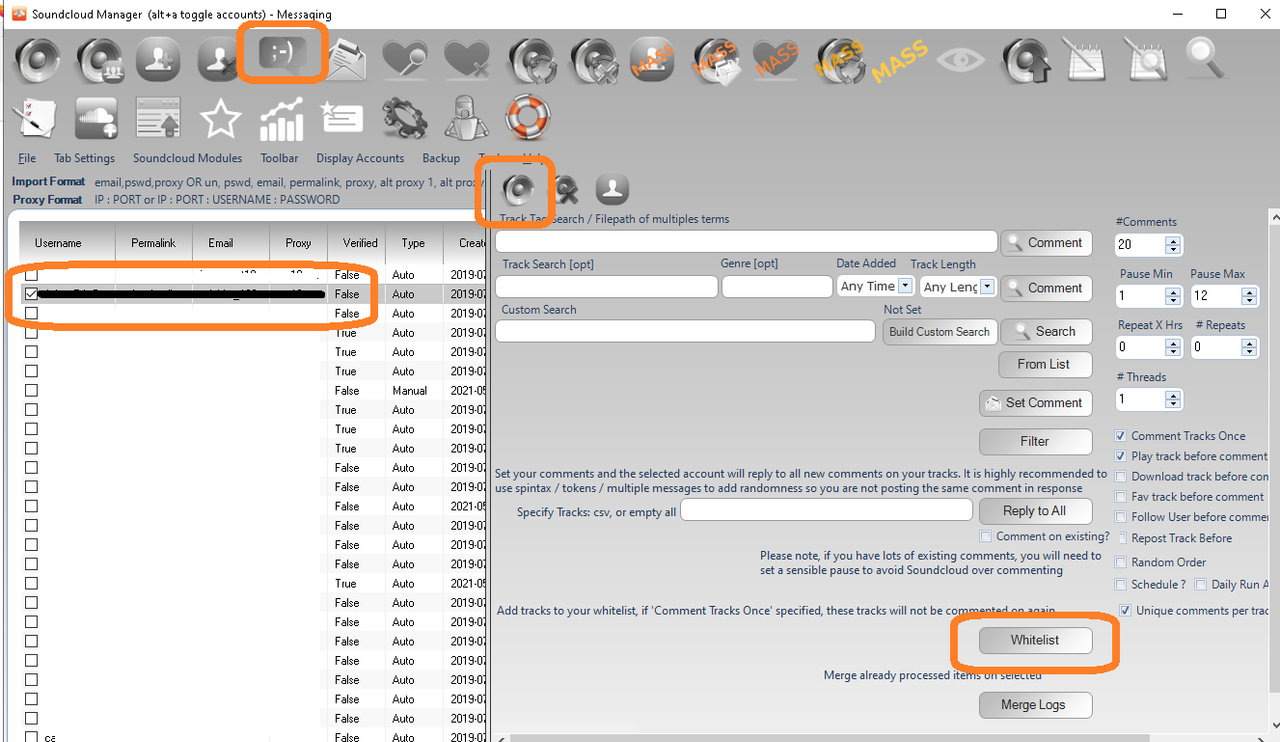Click into the Genre [opt] input field
1280x742 pixels.
tap(777, 286)
